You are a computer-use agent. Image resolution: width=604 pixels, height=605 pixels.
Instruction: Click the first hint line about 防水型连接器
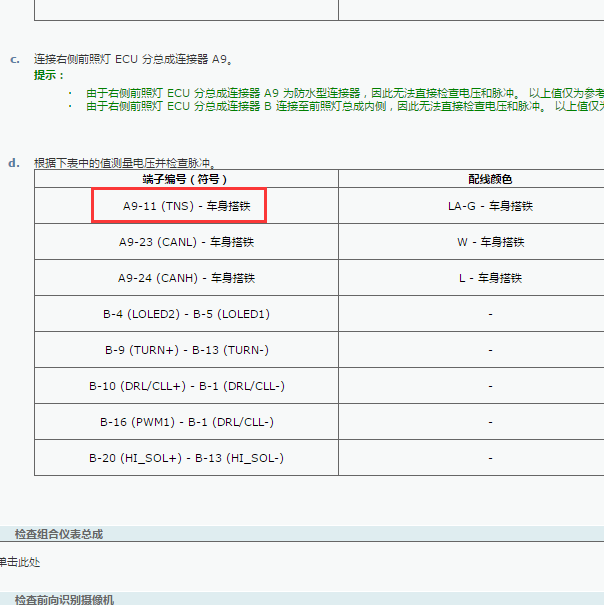pyautogui.click(x=345, y=93)
